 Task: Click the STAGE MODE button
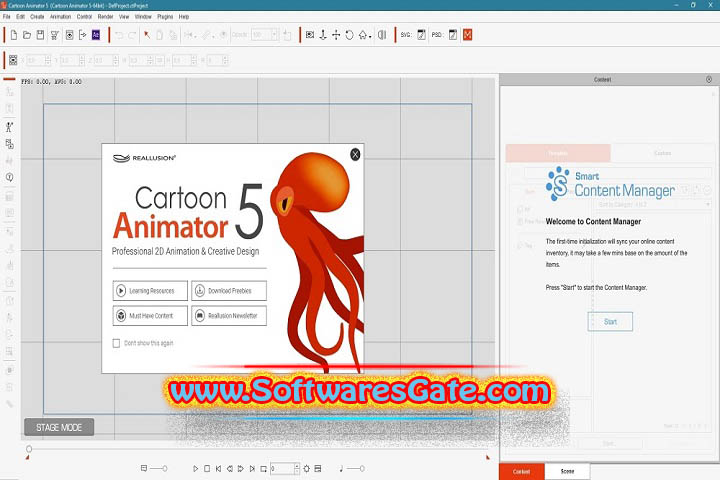59,427
